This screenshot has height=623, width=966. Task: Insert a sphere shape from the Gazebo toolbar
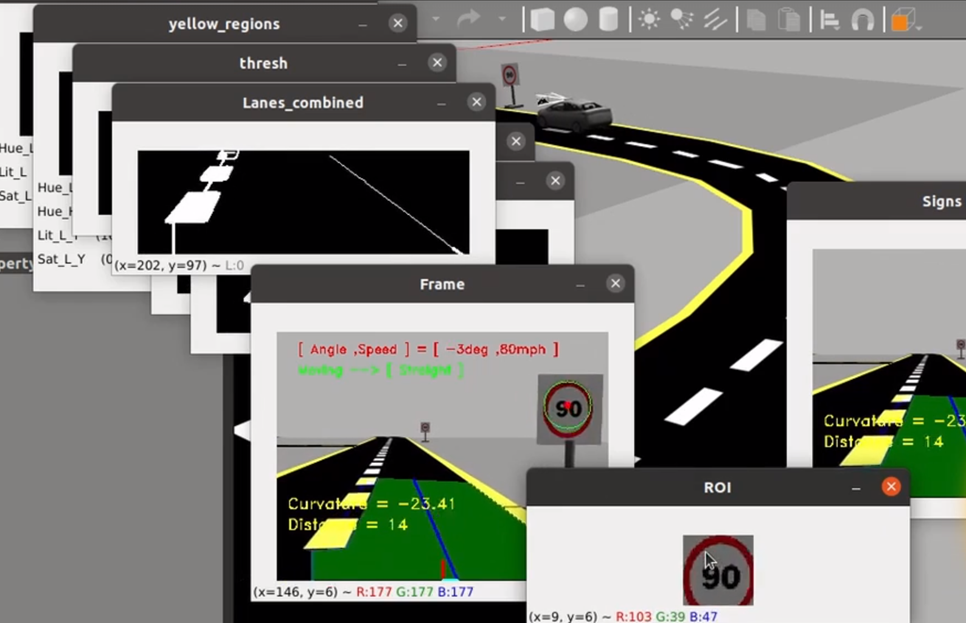click(x=575, y=19)
